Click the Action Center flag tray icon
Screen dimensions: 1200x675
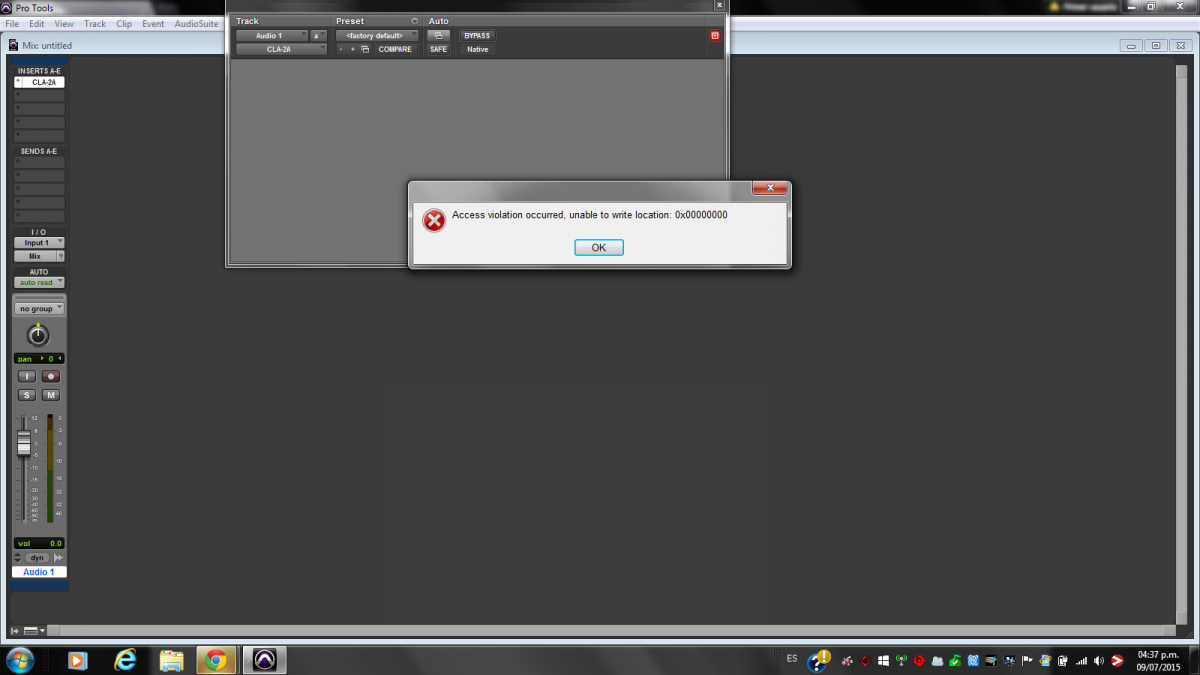pos(1027,661)
